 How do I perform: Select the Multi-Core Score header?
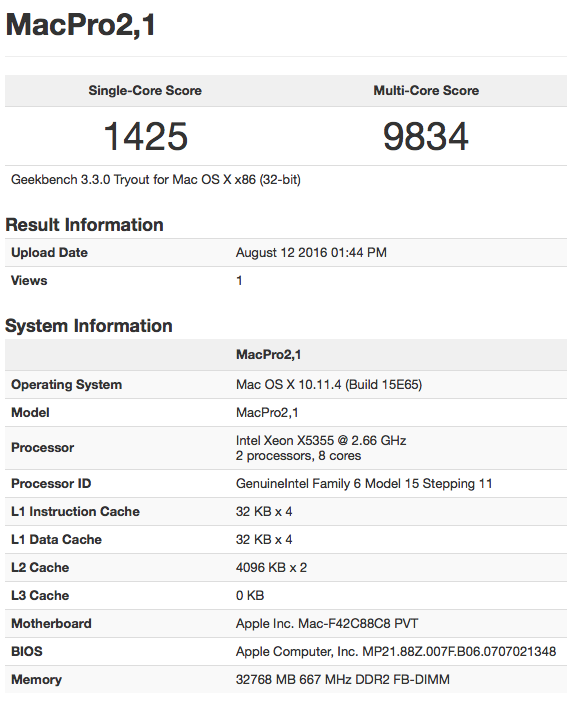pyautogui.click(x=426, y=90)
